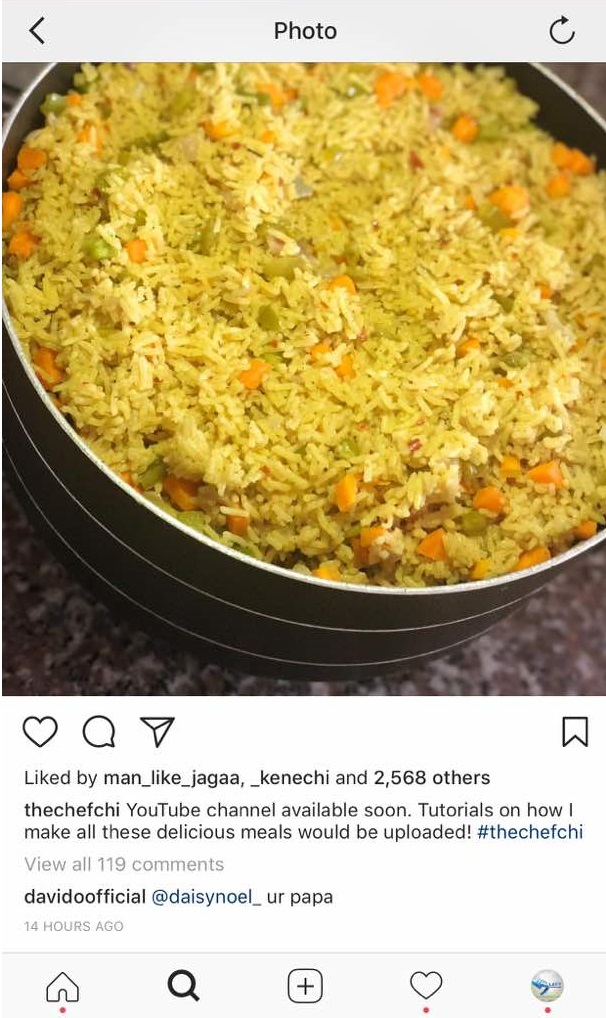Open activity heart tab in bottom bar
Screen dimensions: 606x1018
(426, 986)
